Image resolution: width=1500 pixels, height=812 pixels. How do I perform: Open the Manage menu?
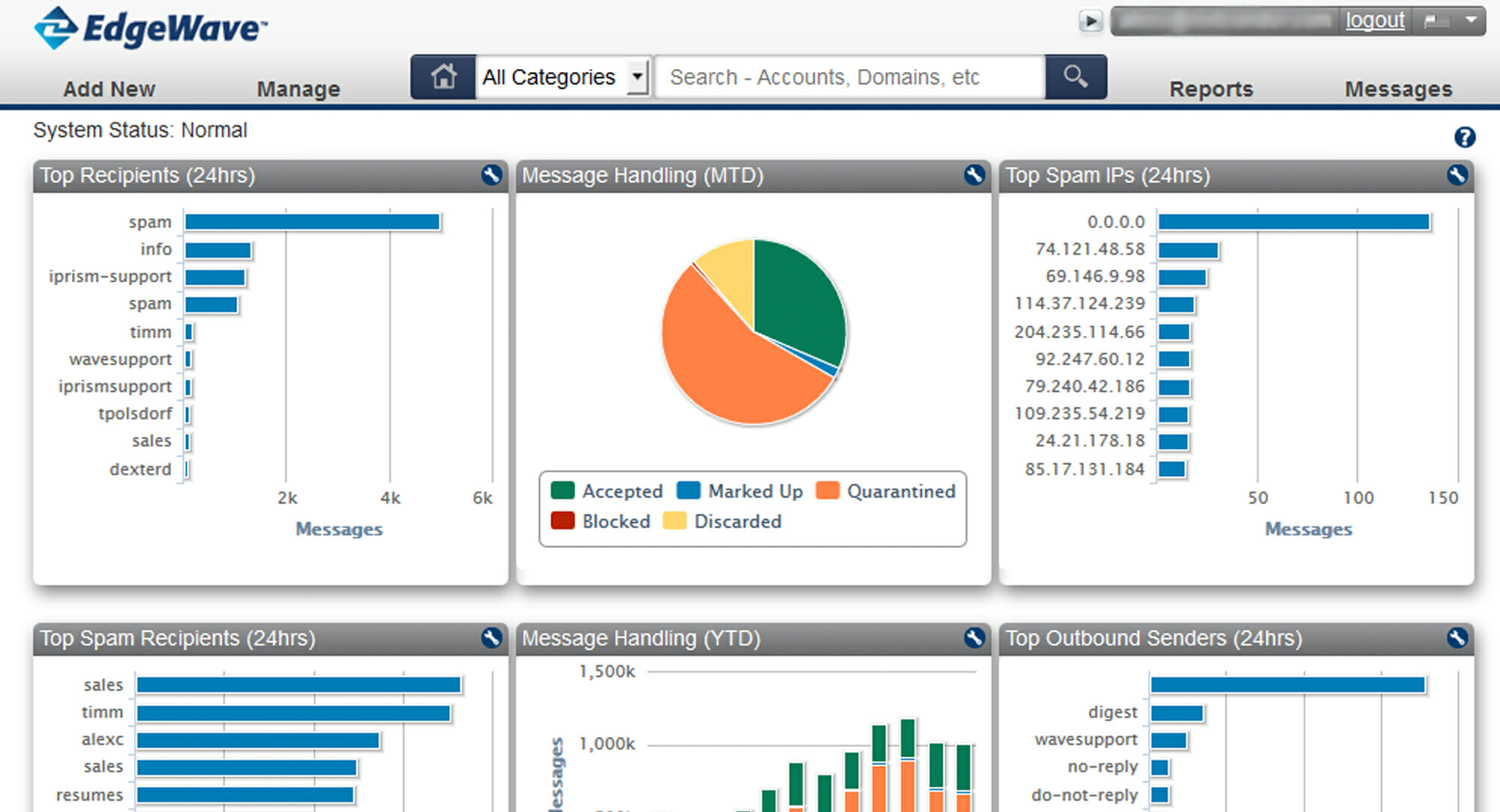pyautogui.click(x=298, y=88)
